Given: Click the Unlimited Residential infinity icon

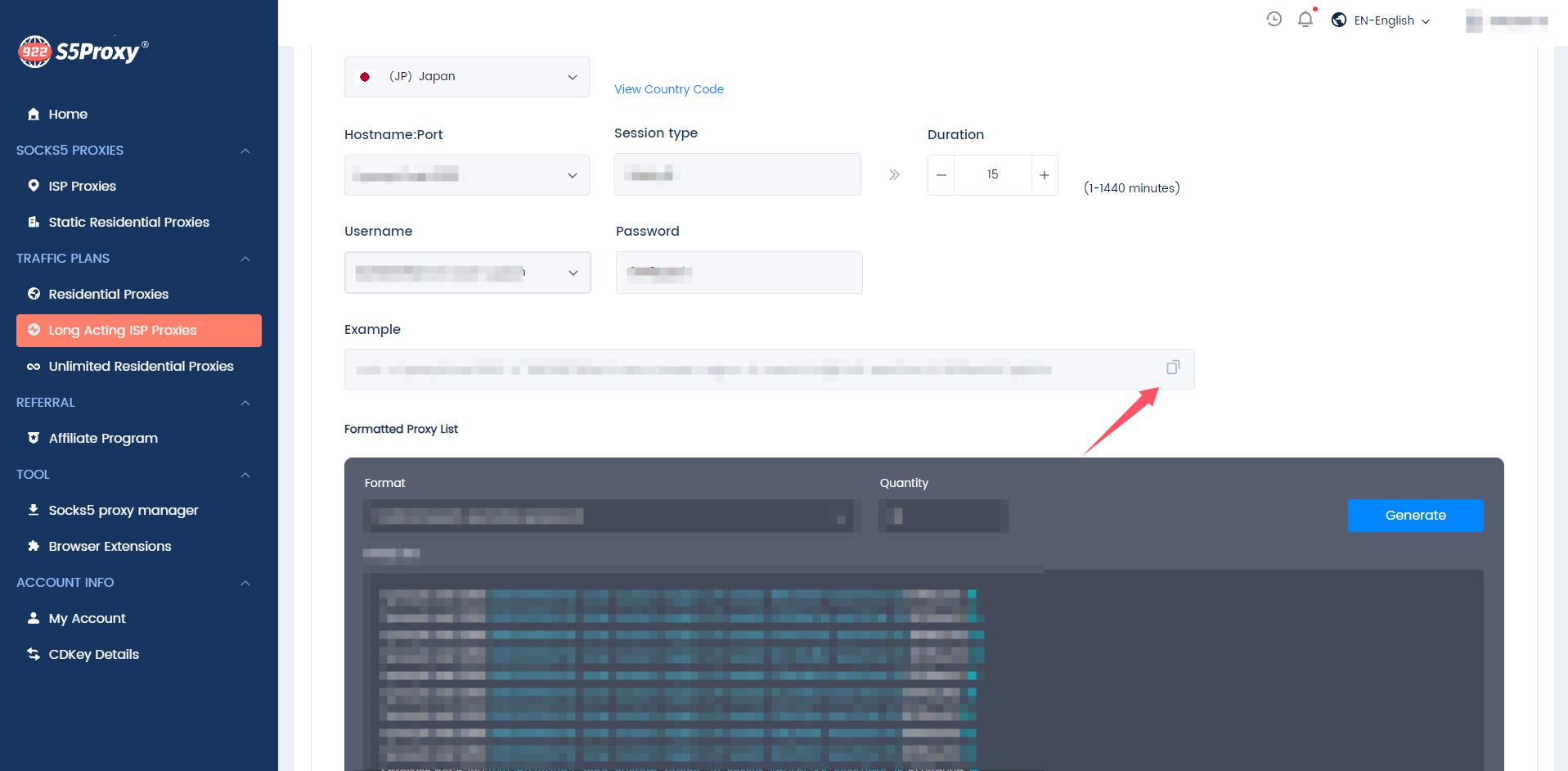Looking at the screenshot, I should tap(34, 366).
